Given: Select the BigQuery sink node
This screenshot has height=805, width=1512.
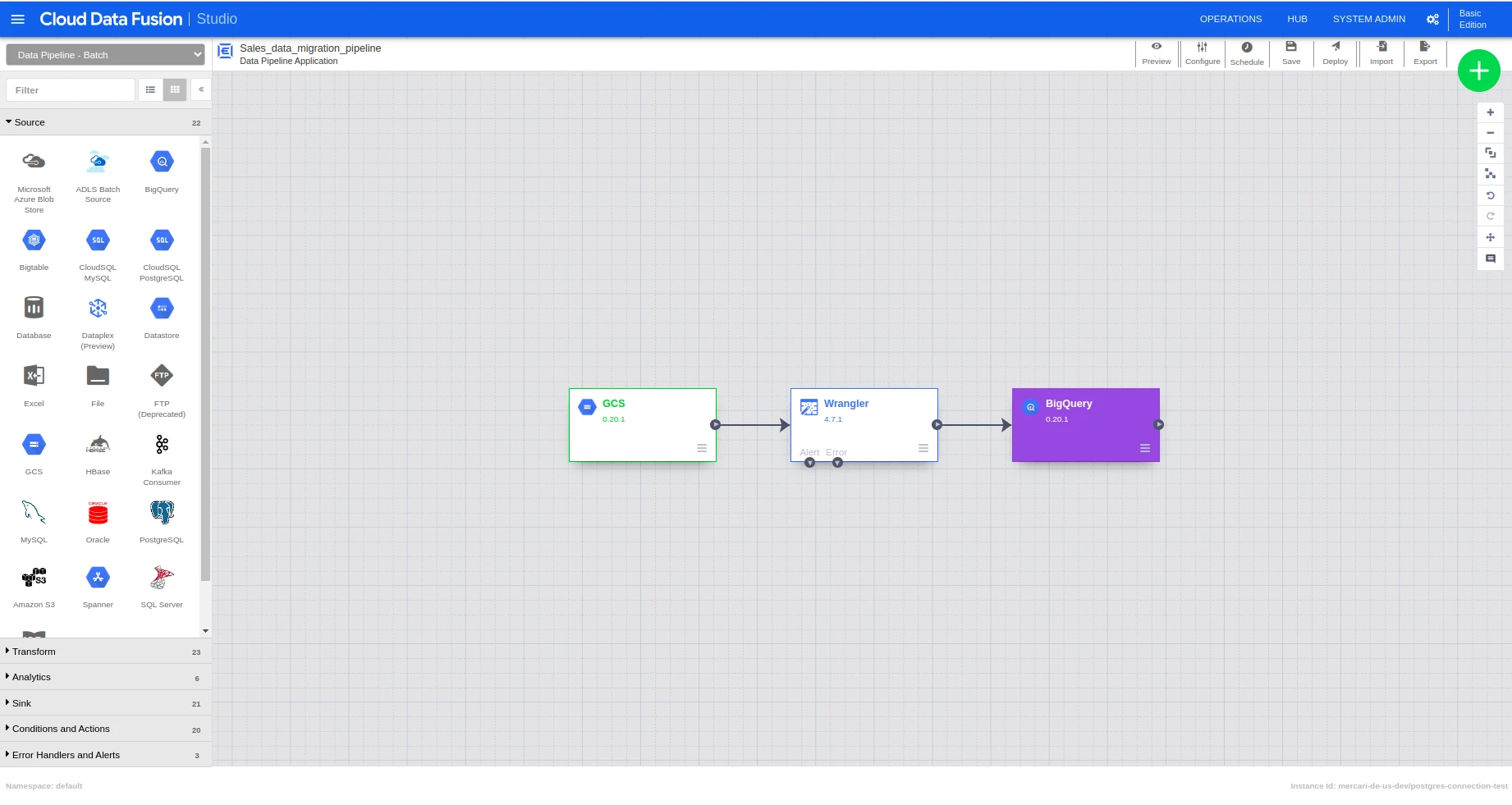Looking at the screenshot, I should (1086, 425).
